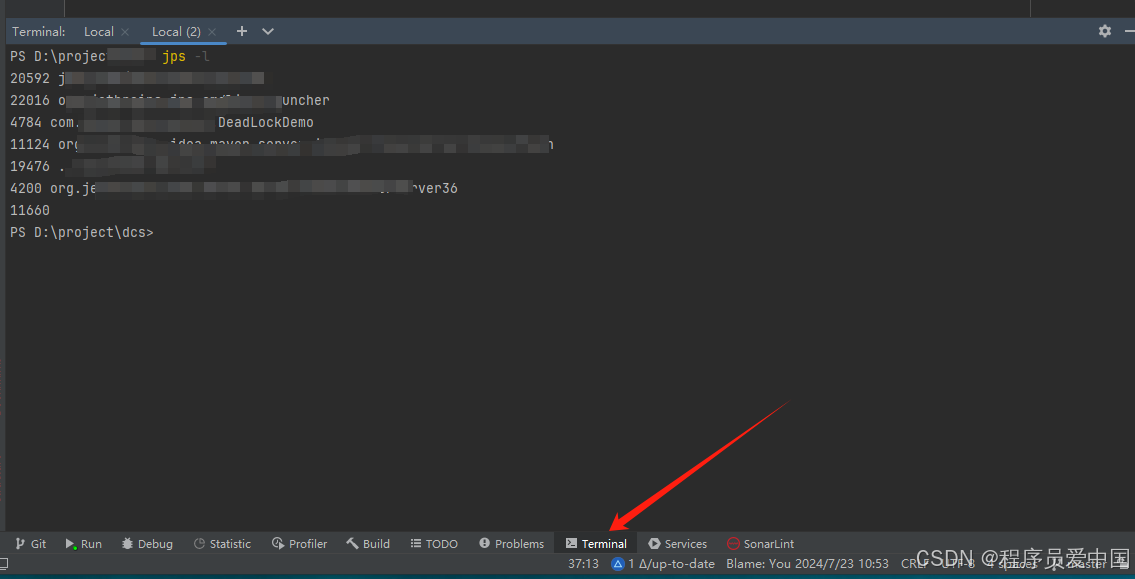Screen dimensions: 1135x579
Task: Click the PS D:\project\dcs> prompt
Action: [x=82, y=232]
